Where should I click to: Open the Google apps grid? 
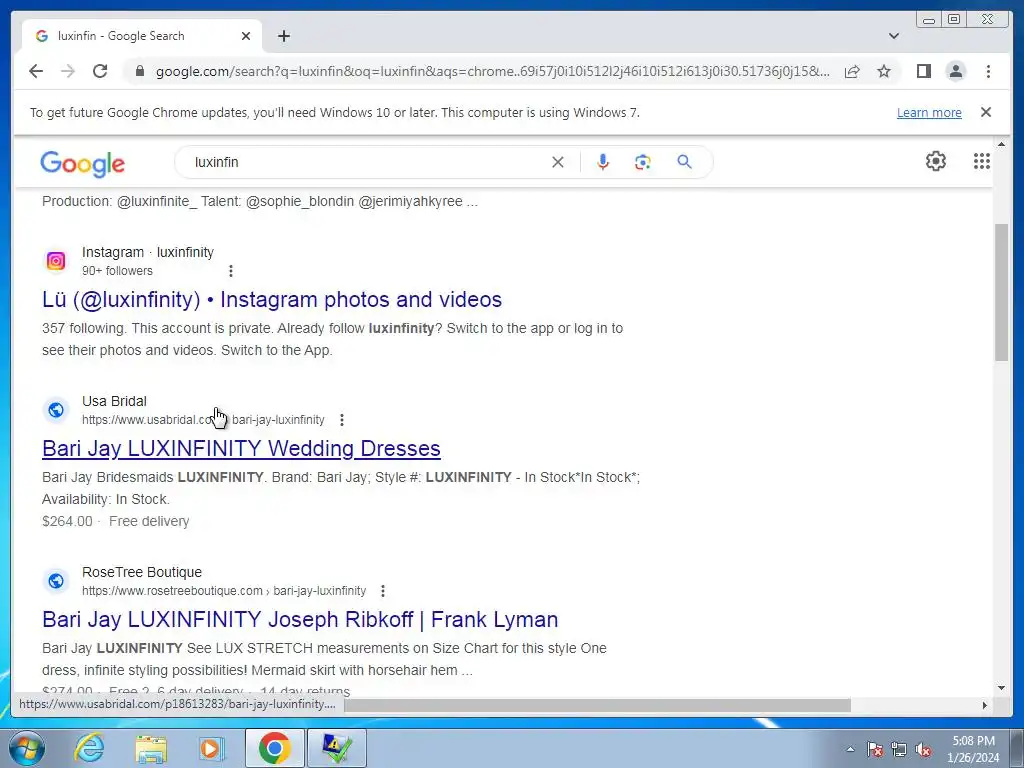[981, 161]
